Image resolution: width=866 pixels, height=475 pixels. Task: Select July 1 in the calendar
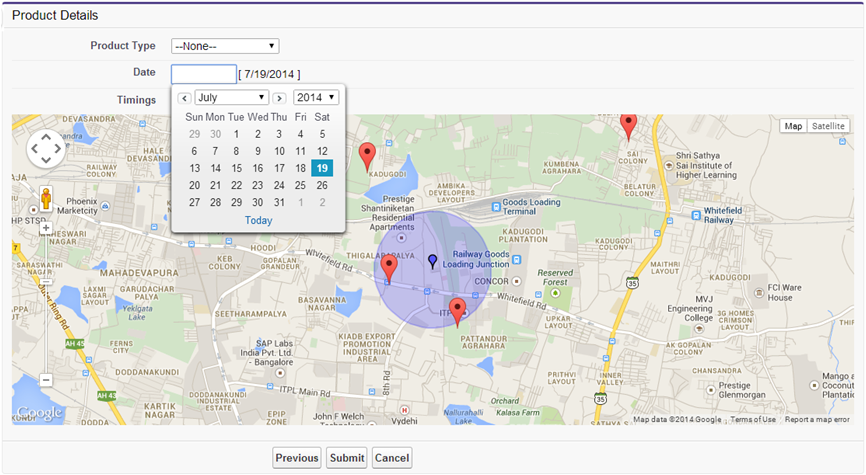(236, 134)
